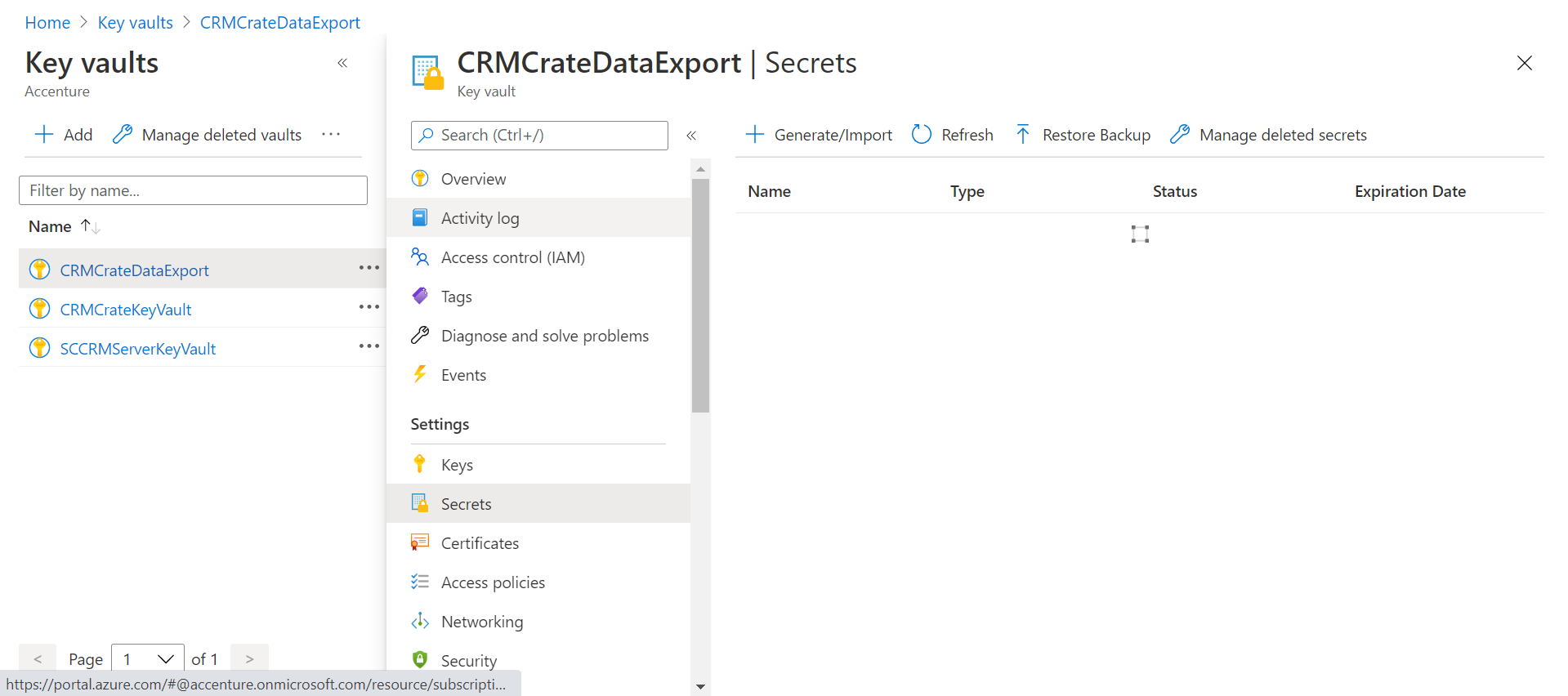The image size is (1568, 696).
Task: Go to Key vaults breadcrumb link
Action: (136, 23)
